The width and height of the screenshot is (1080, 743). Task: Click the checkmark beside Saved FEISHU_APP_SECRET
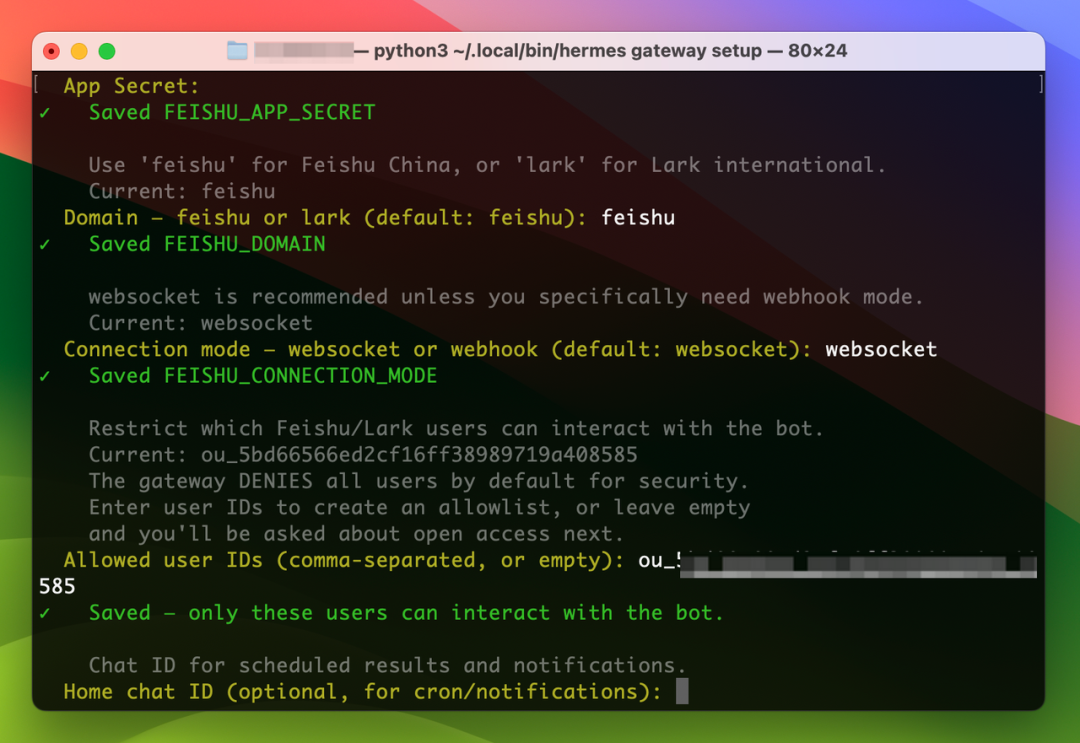click(x=45, y=112)
